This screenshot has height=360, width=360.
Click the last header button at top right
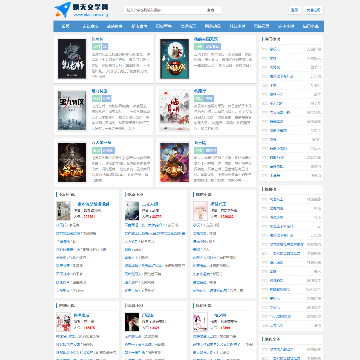coord(313,10)
